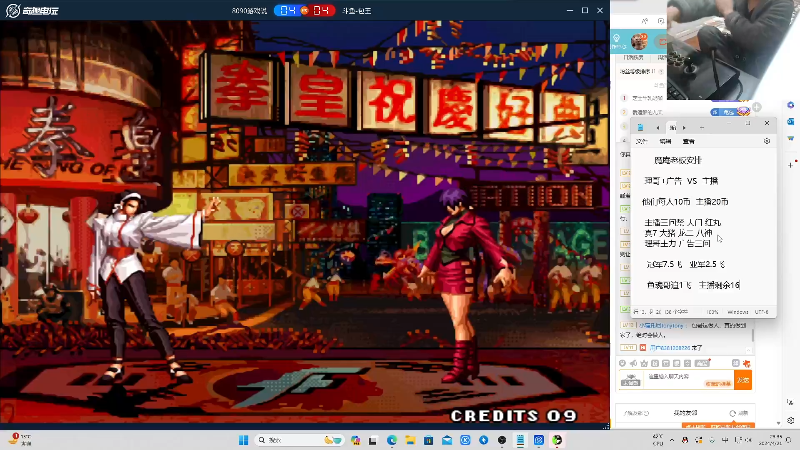Open the Outlook icon in the Edge sidebar

790,121
